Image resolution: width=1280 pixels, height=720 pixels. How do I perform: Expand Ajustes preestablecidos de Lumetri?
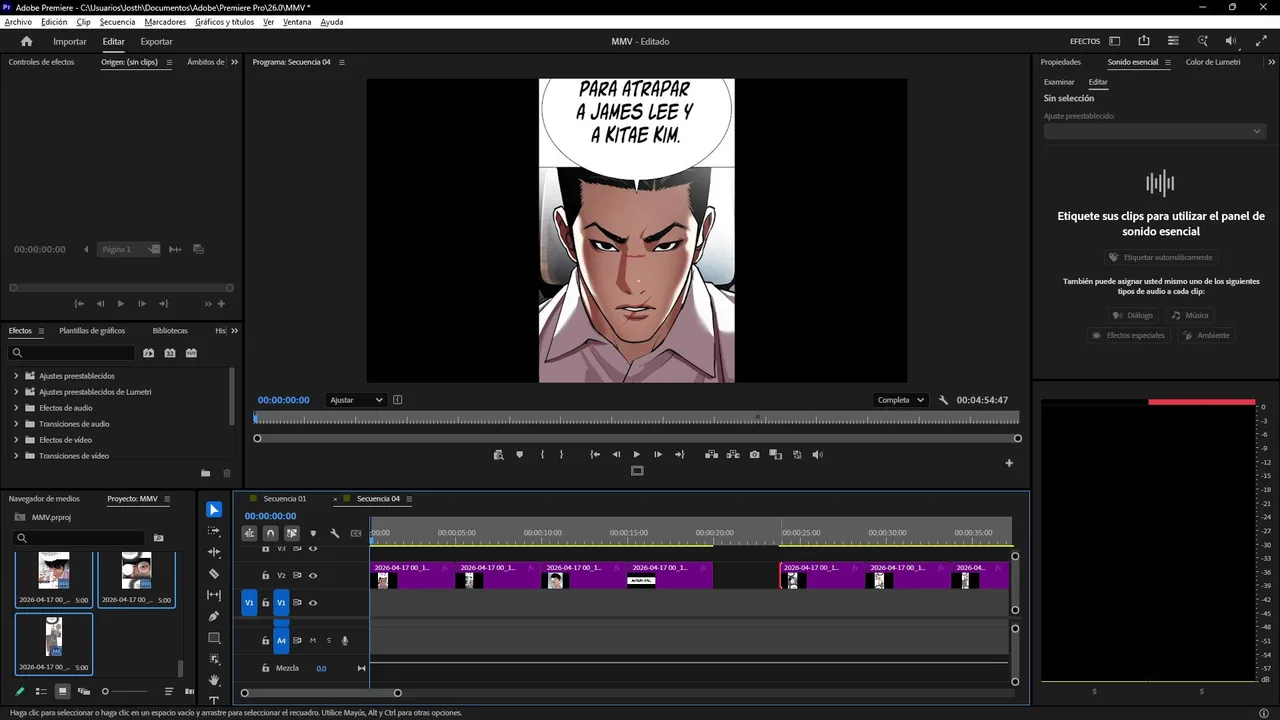pos(16,392)
